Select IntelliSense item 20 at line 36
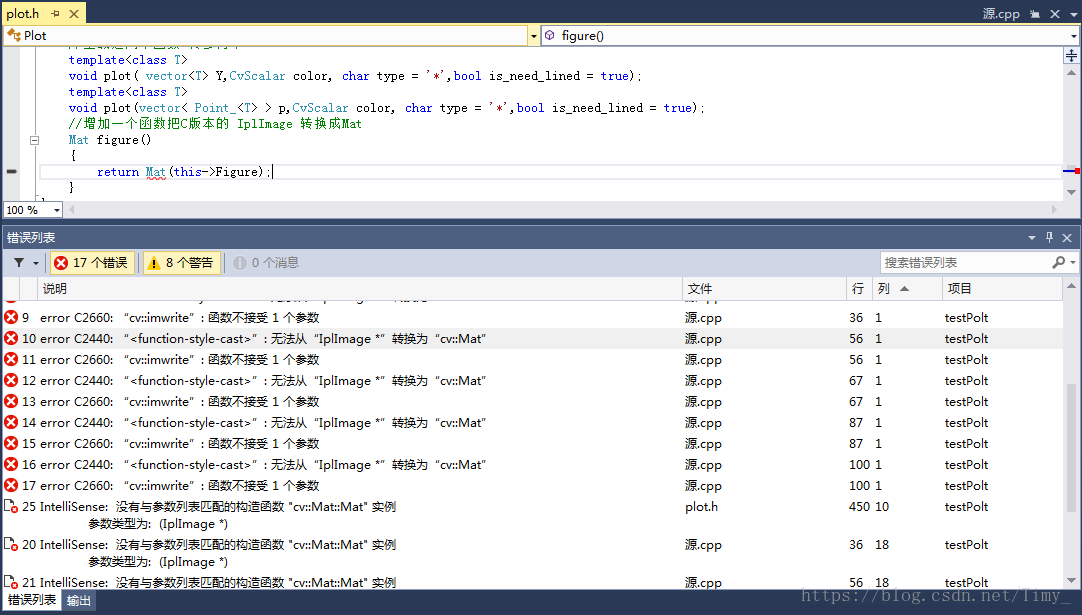The image size is (1082, 615). [x=532, y=553]
